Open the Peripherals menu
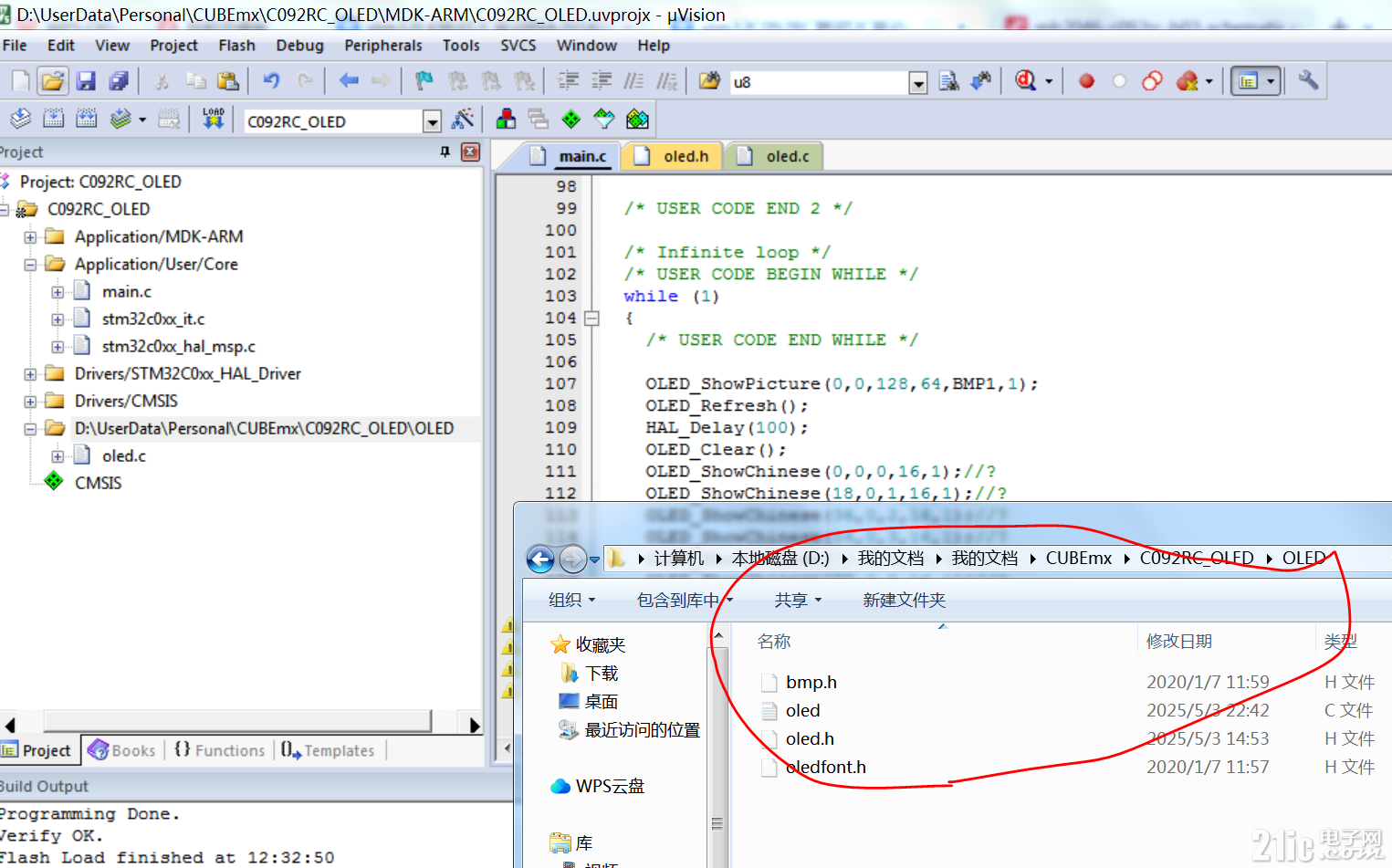 383,45
